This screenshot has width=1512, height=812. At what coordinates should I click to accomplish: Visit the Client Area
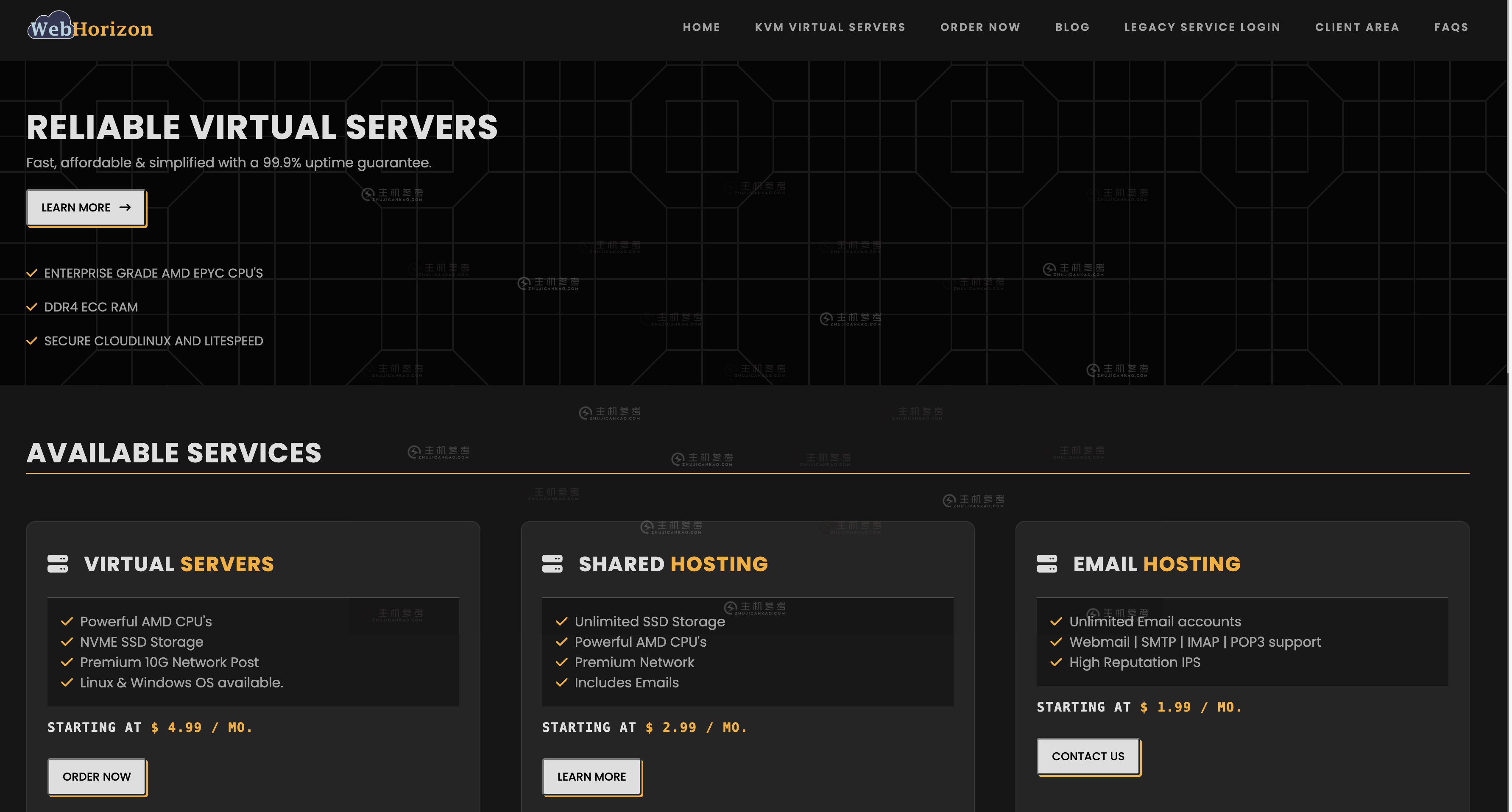(x=1356, y=27)
